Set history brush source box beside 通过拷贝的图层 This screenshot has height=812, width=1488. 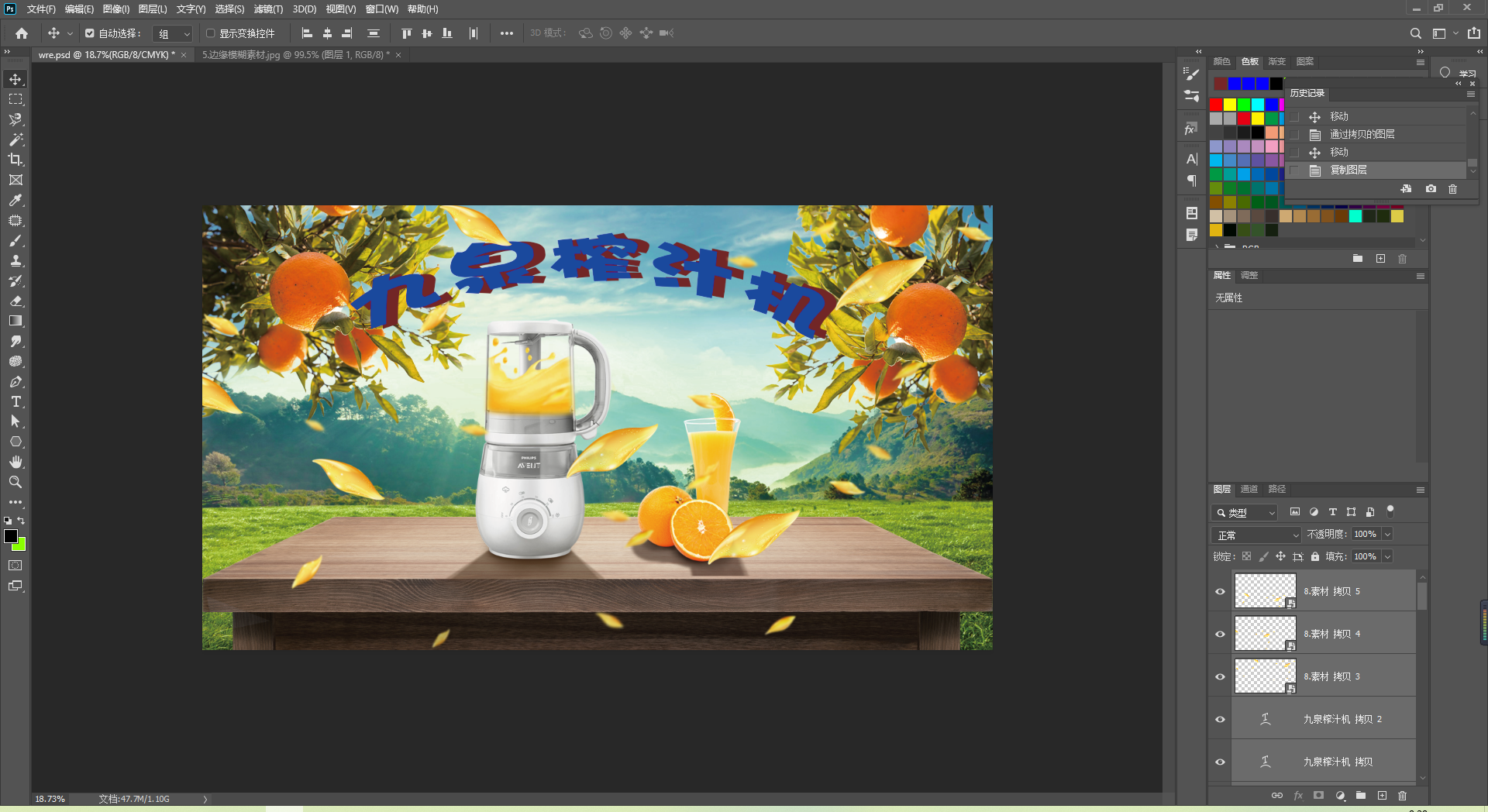tap(1294, 135)
